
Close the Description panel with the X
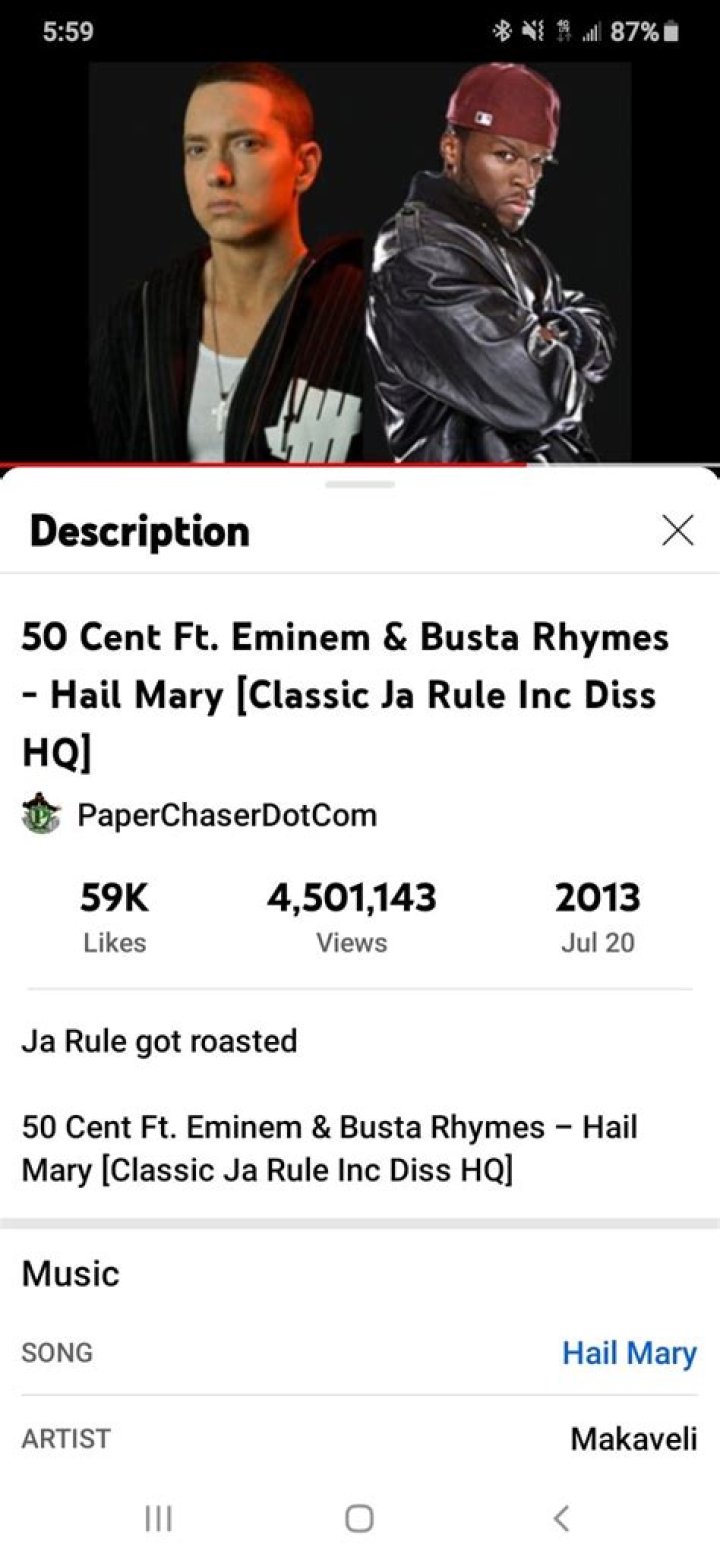[x=678, y=531]
